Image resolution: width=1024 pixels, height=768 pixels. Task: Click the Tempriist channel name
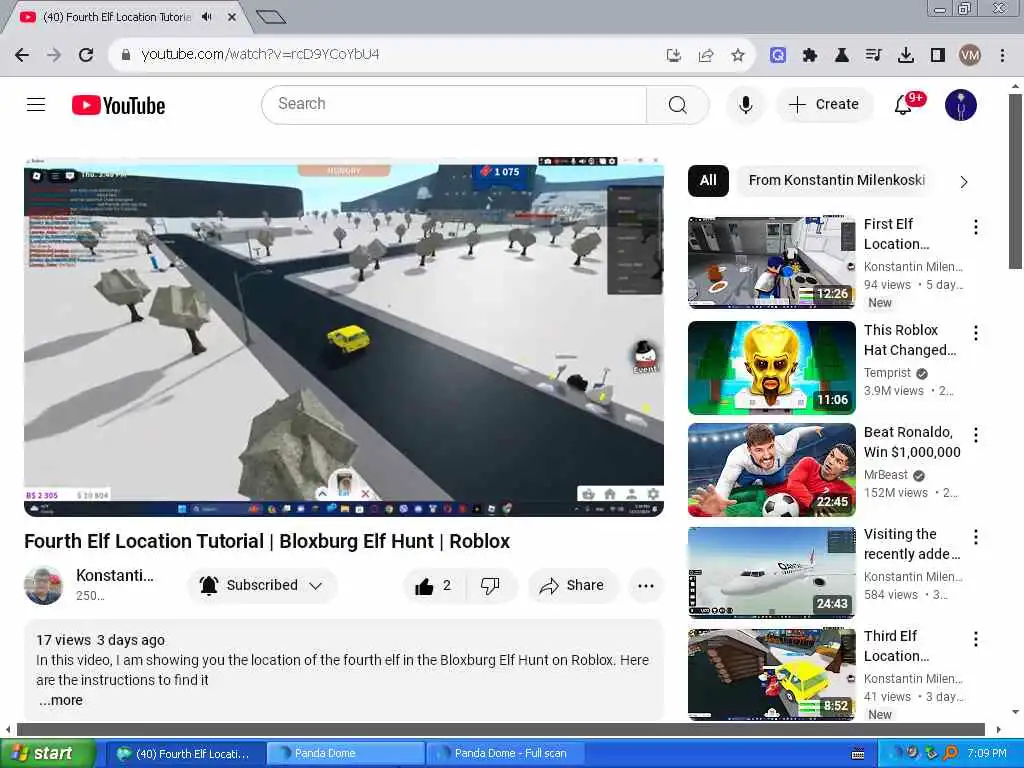tap(887, 373)
